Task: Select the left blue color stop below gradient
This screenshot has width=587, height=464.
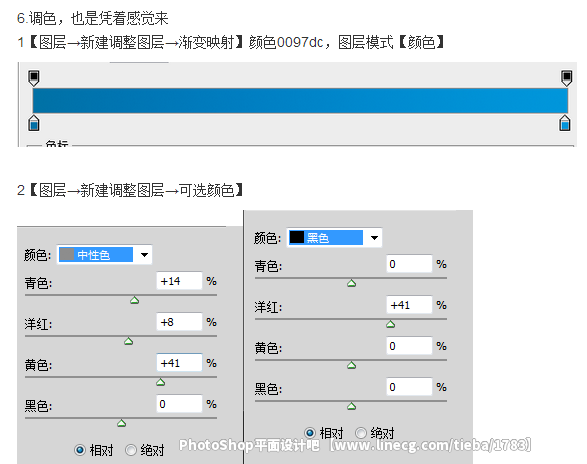Action: tap(34, 123)
